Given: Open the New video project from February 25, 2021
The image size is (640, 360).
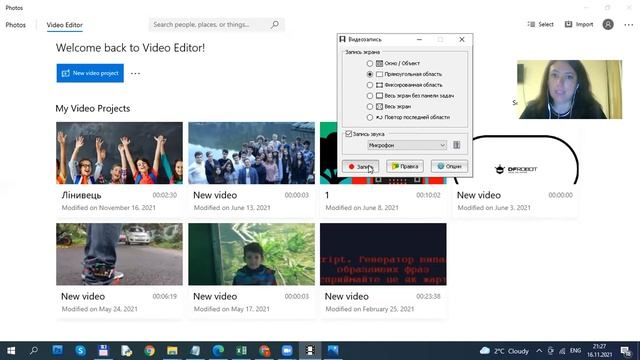Looking at the screenshot, I should tap(383, 254).
